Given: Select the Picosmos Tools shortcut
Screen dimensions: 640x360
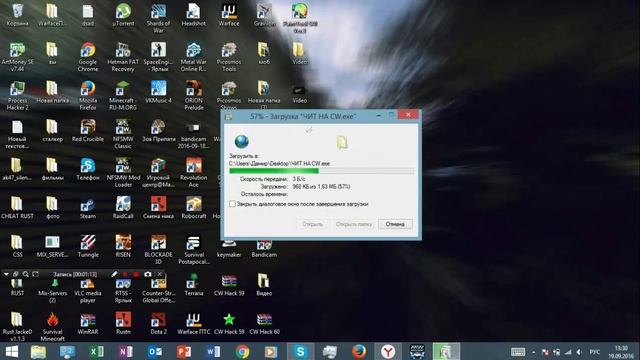Looking at the screenshot, I should 229,57.
